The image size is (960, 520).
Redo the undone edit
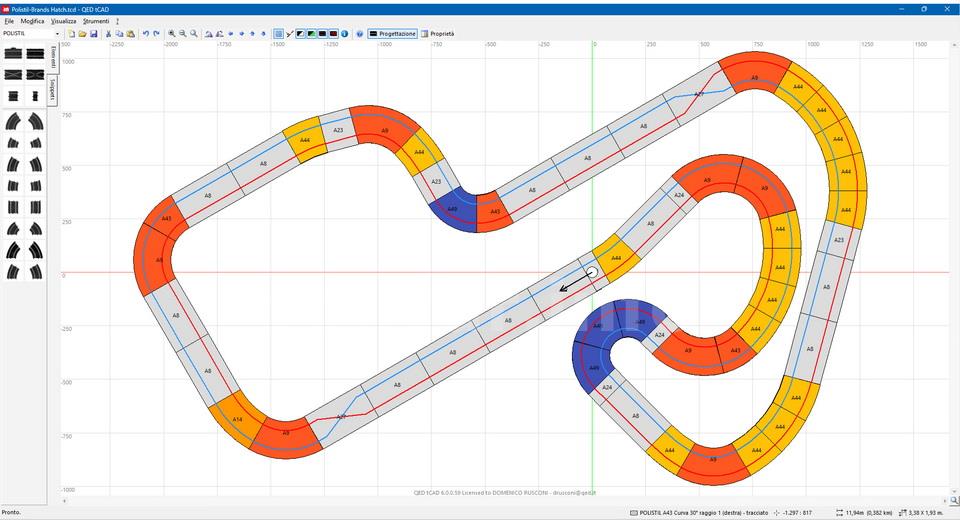coord(156,34)
